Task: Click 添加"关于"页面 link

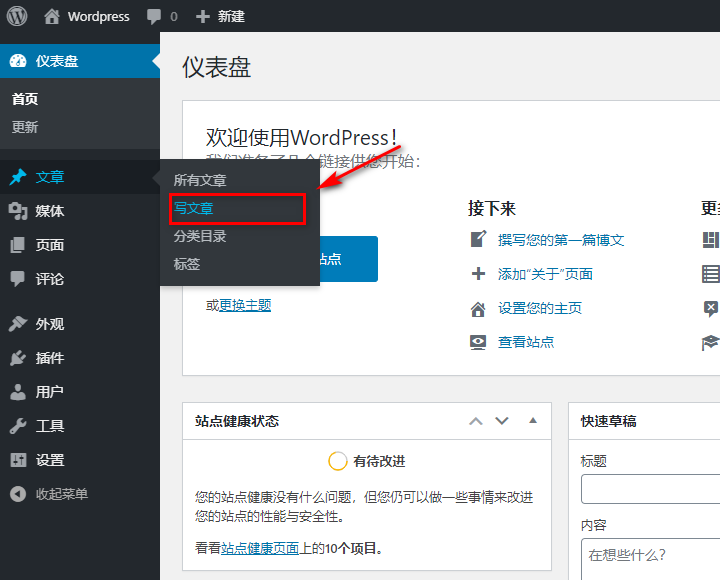Action: click(x=545, y=274)
